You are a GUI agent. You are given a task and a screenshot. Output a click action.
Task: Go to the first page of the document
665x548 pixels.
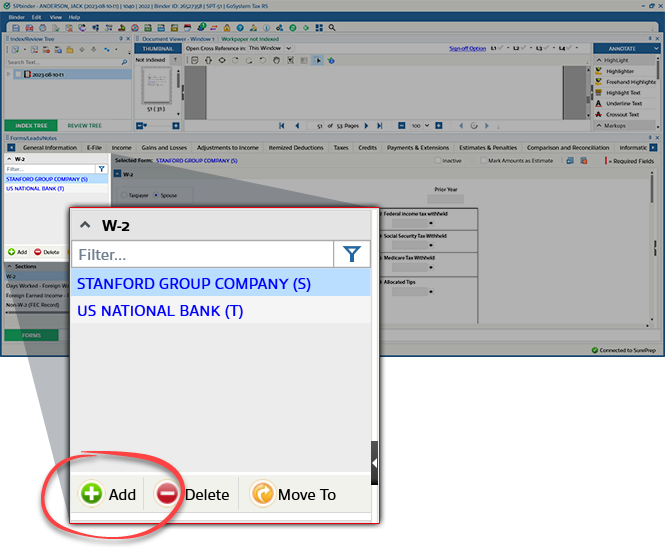[282, 126]
